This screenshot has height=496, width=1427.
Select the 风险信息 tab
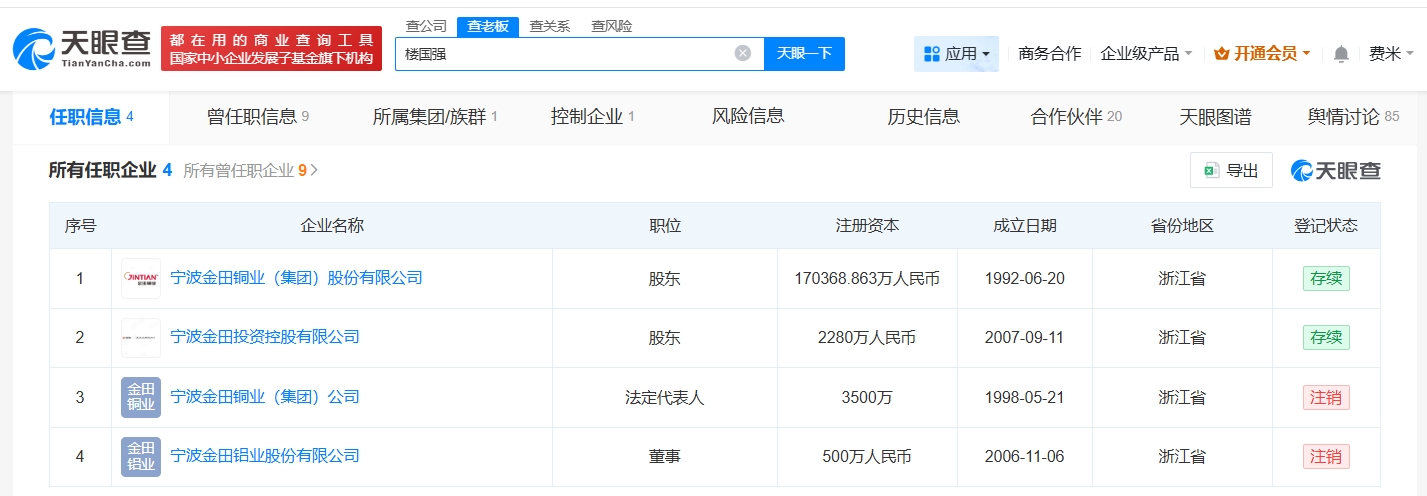coord(747,117)
